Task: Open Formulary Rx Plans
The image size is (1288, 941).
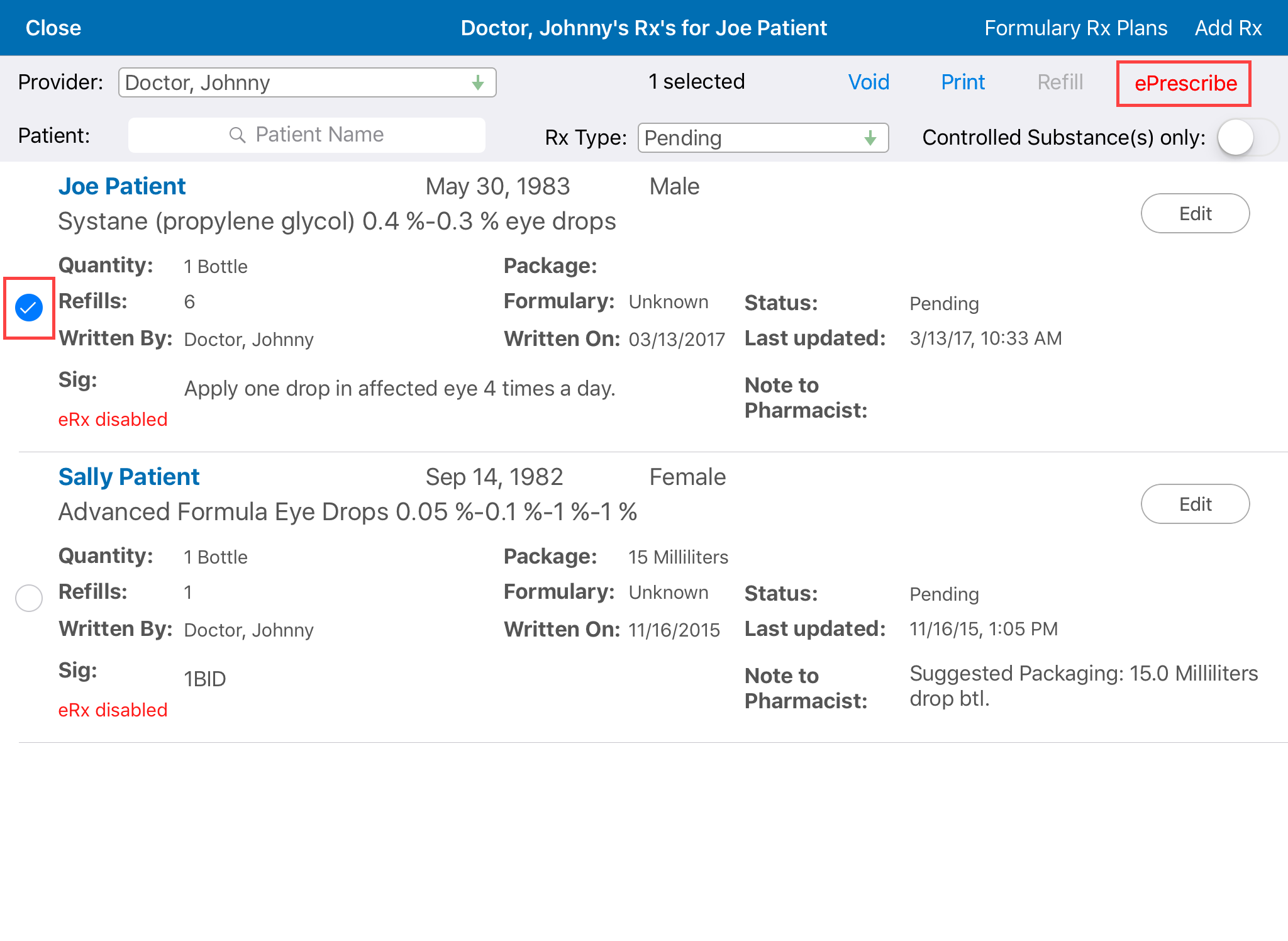Action: (1075, 28)
